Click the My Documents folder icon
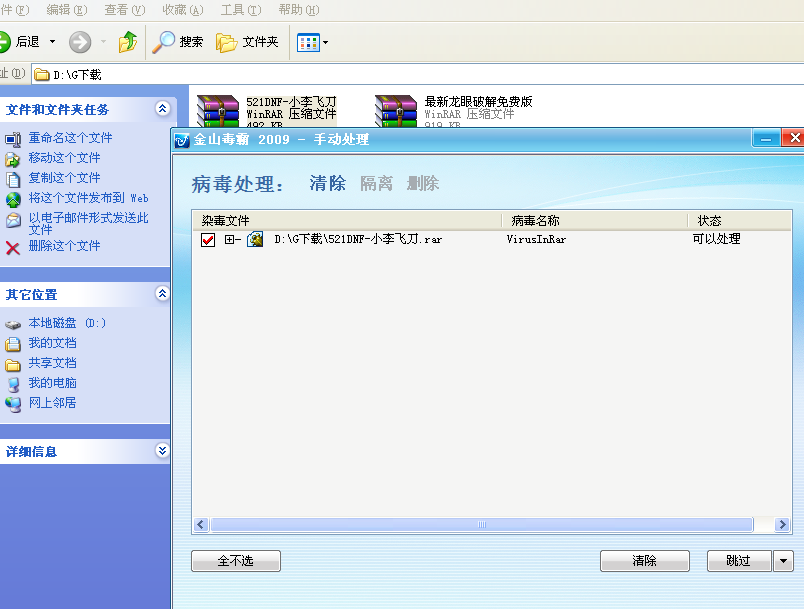The width and height of the screenshot is (804, 609). 13,344
